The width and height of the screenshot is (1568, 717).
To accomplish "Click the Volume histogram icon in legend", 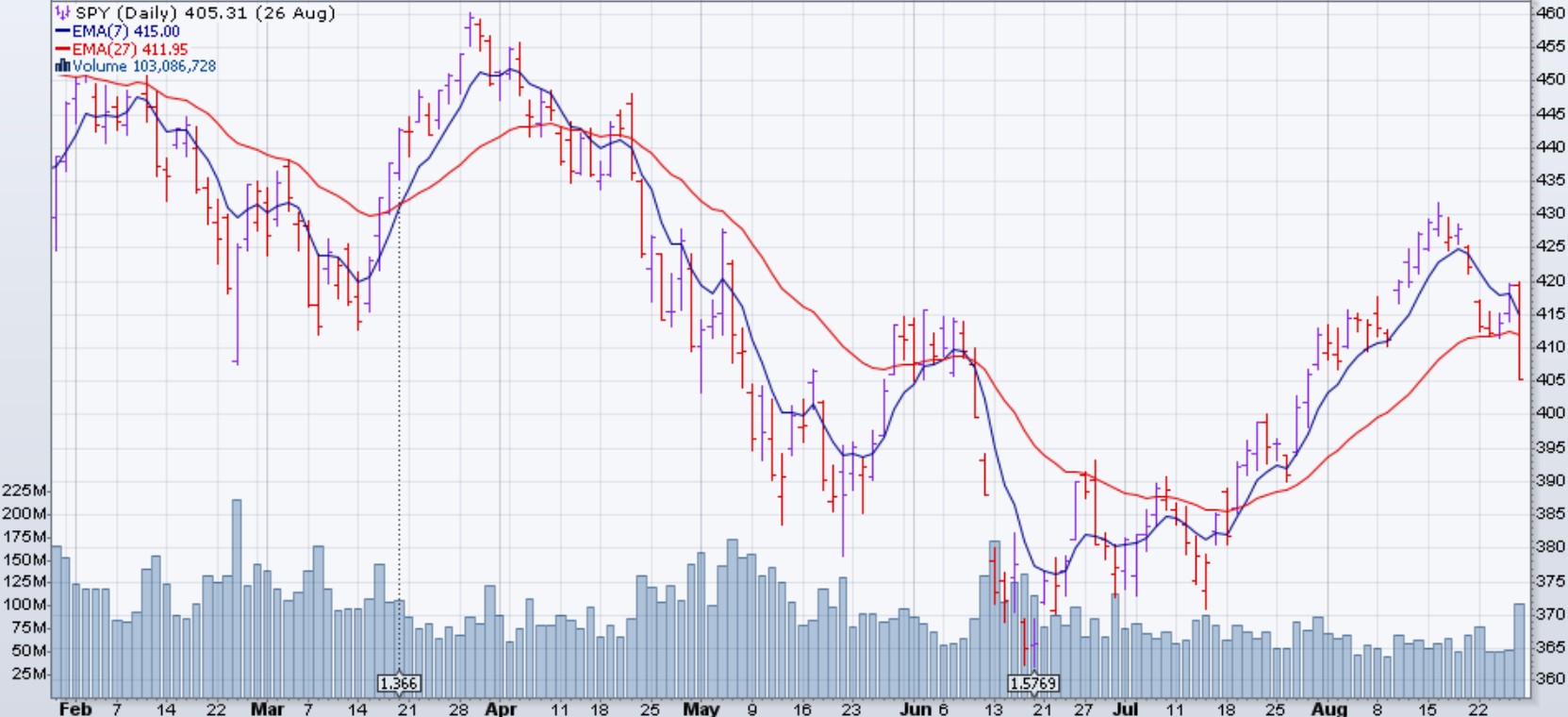I will pyautogui.click(x=62, y=66).
